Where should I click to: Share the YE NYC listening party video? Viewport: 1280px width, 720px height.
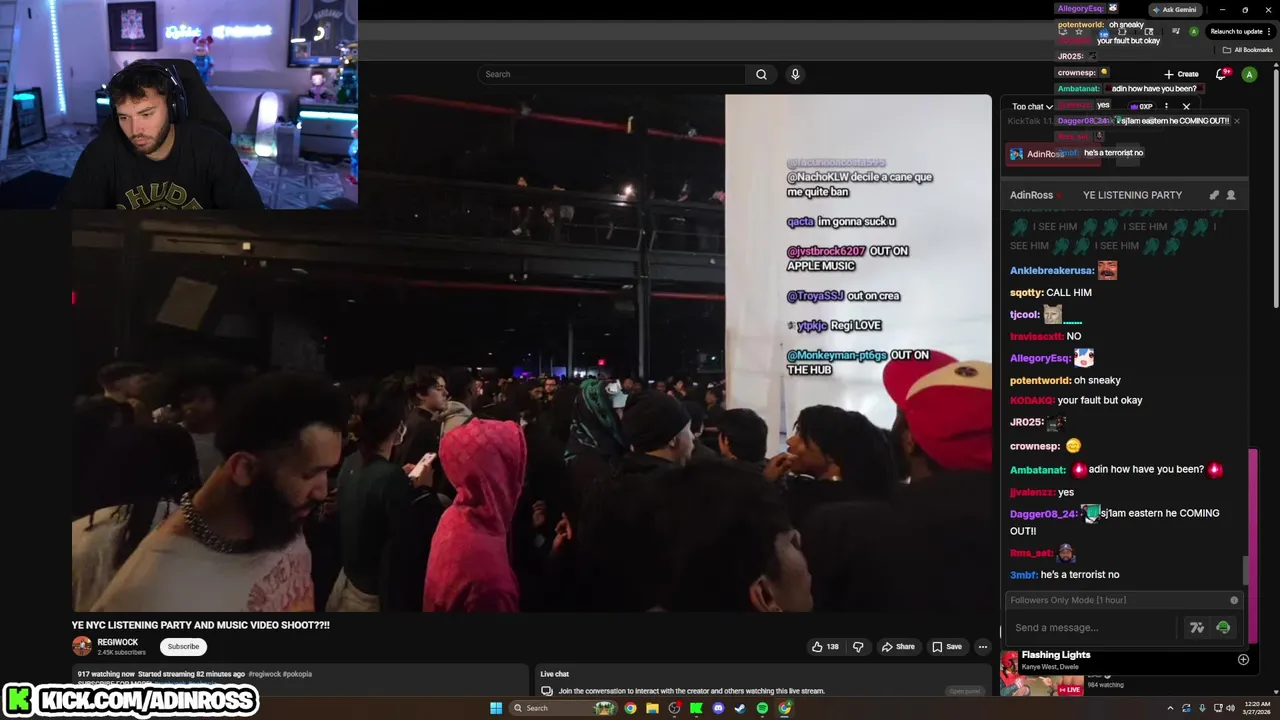click(898, 647)
